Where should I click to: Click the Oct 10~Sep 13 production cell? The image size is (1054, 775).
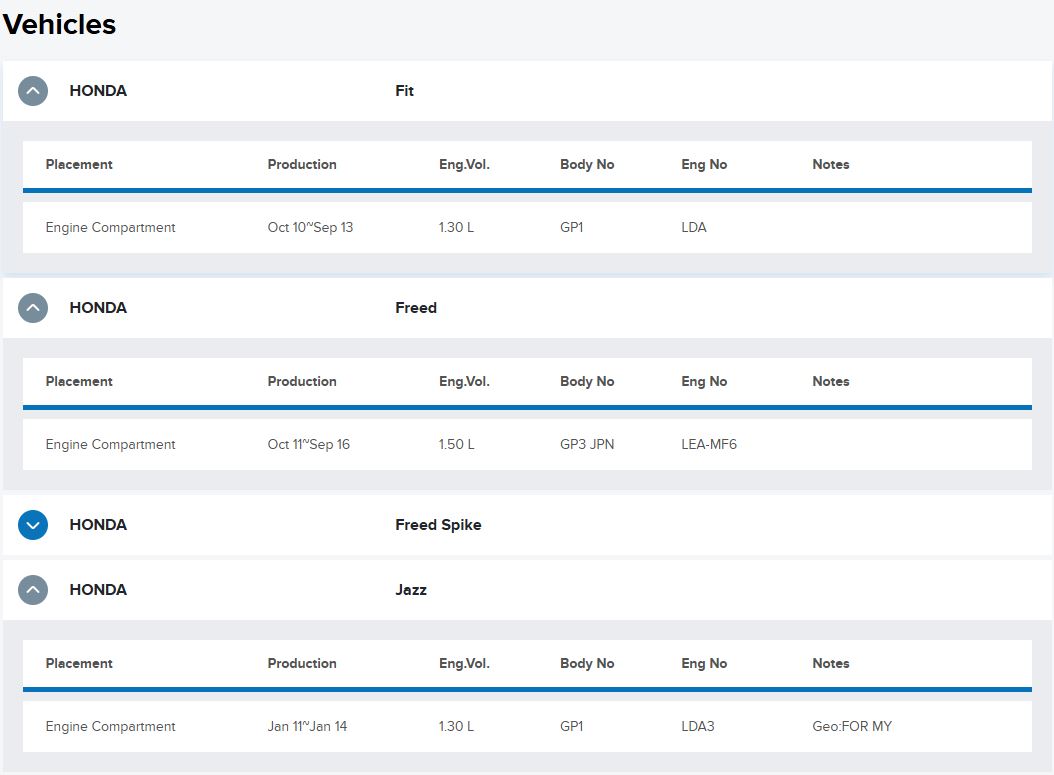311,227
